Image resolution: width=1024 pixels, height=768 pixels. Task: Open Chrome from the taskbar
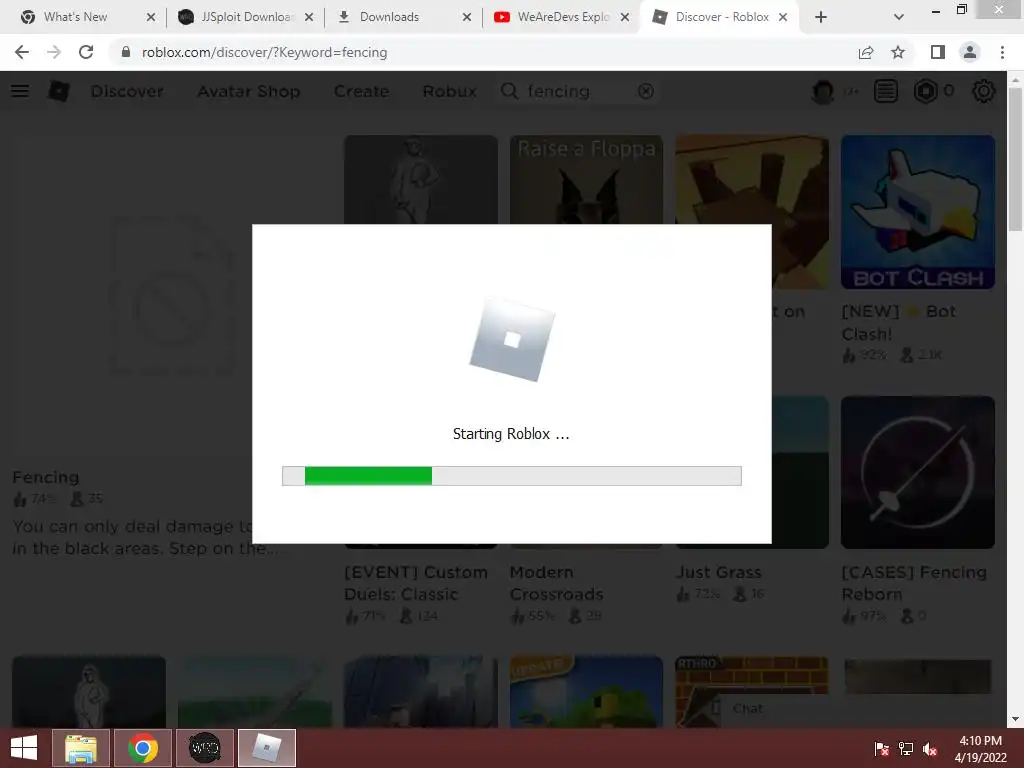pyautogui.click(x=142, y=748)
